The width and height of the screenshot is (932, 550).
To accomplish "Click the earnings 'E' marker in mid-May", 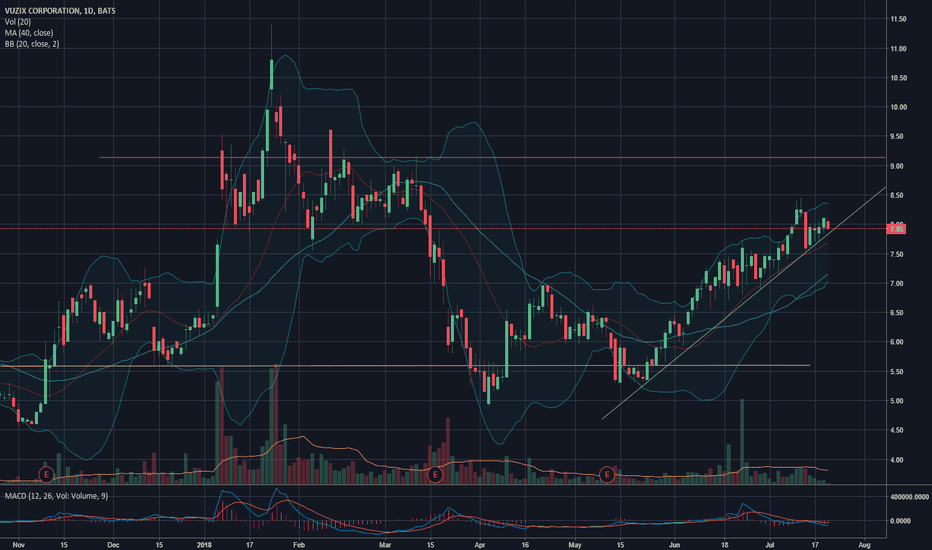I will (606, 474).
